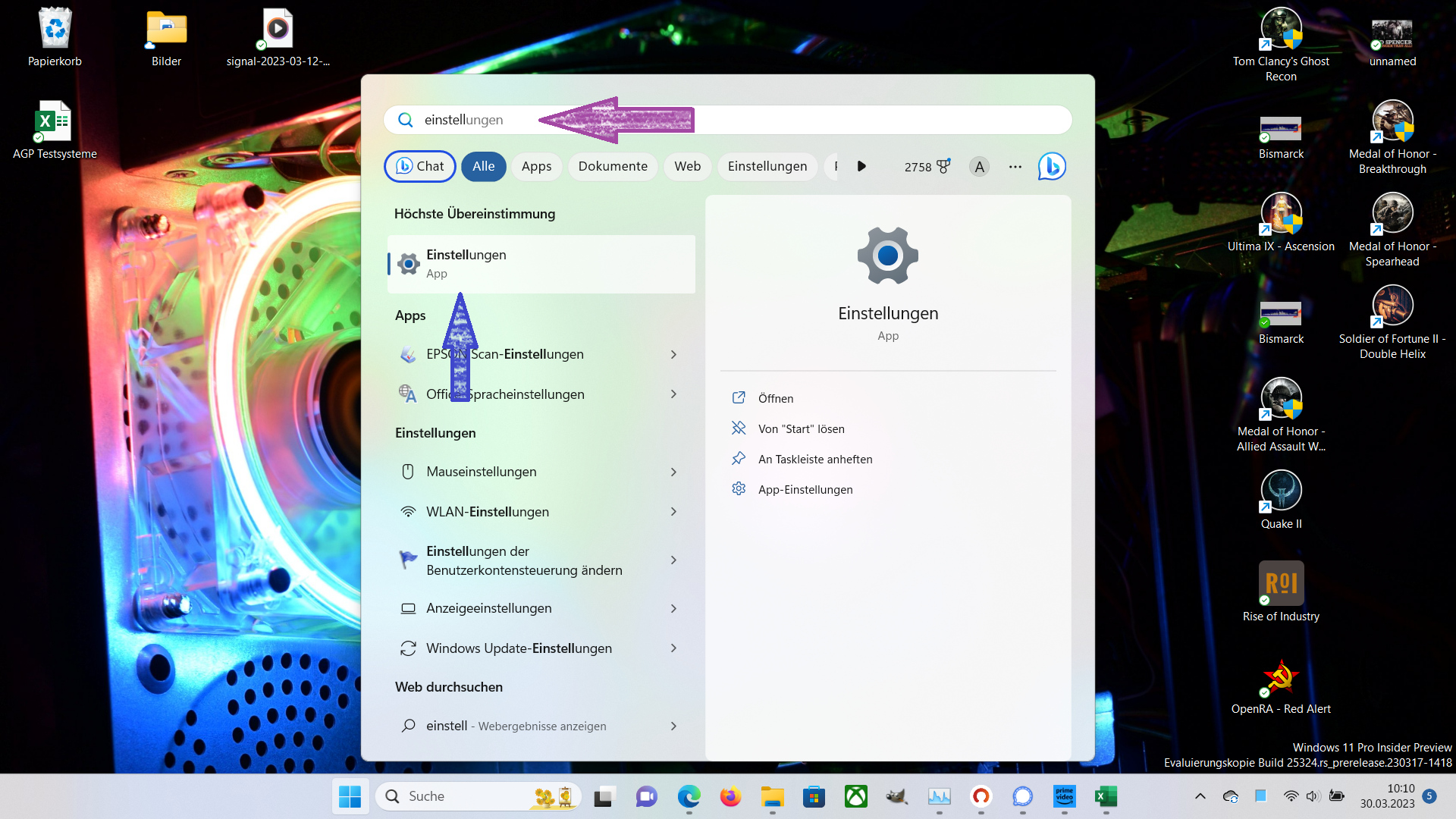
Task: Open the Bing Chat button
Action: (420, 166)
